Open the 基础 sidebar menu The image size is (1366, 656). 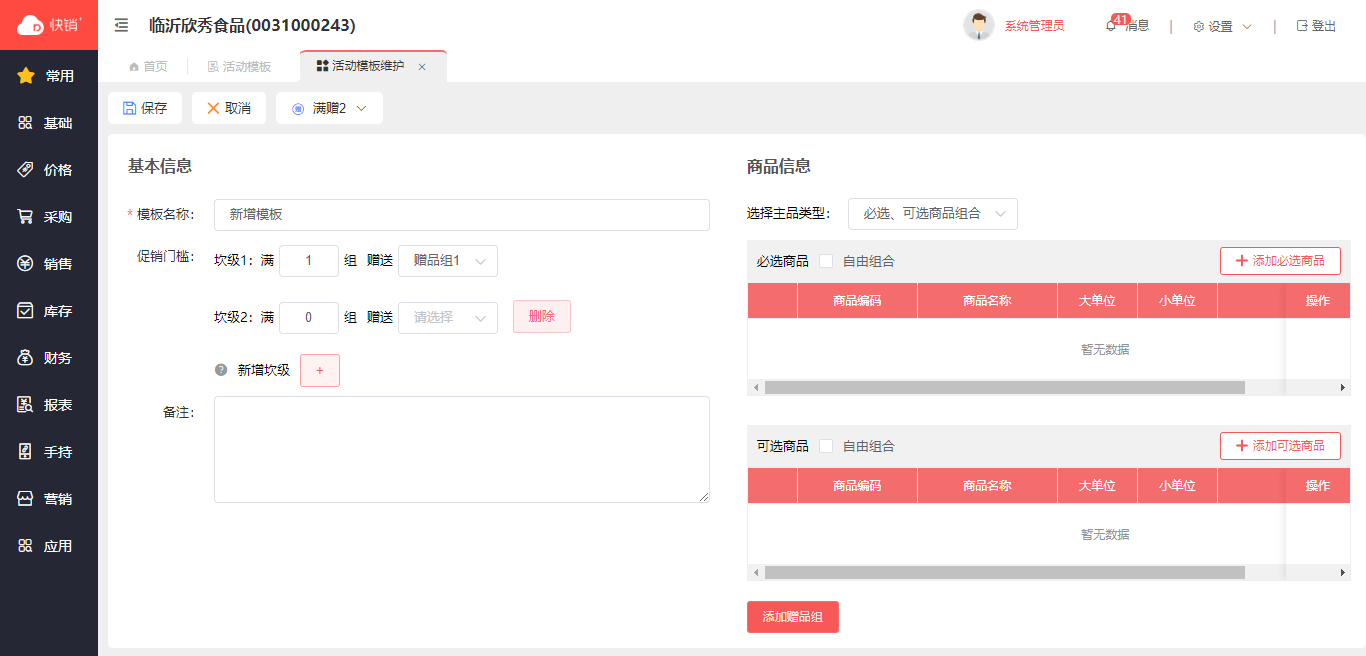click(49, 123)
